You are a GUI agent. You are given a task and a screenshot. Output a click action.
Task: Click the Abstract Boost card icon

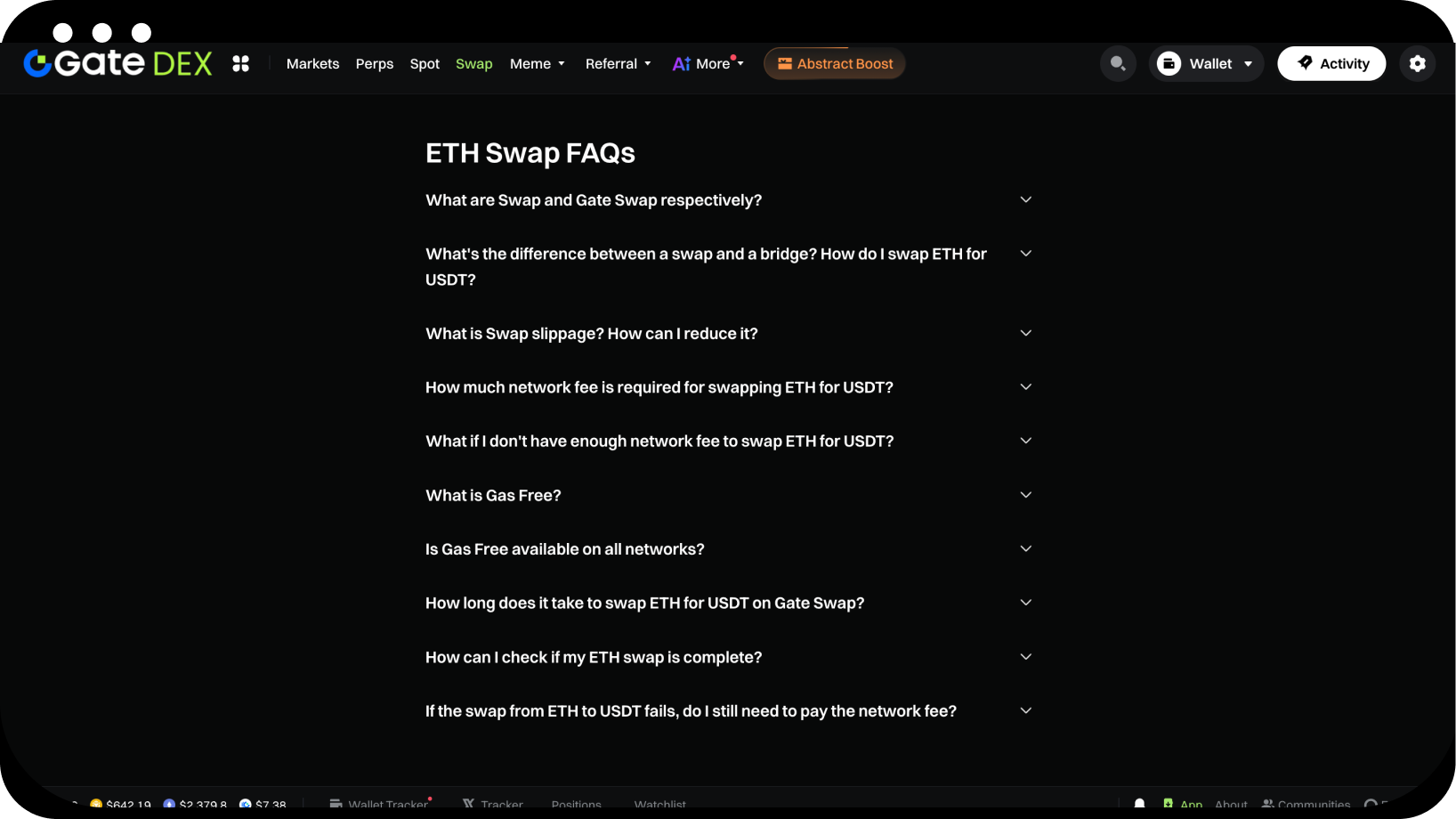785,63
